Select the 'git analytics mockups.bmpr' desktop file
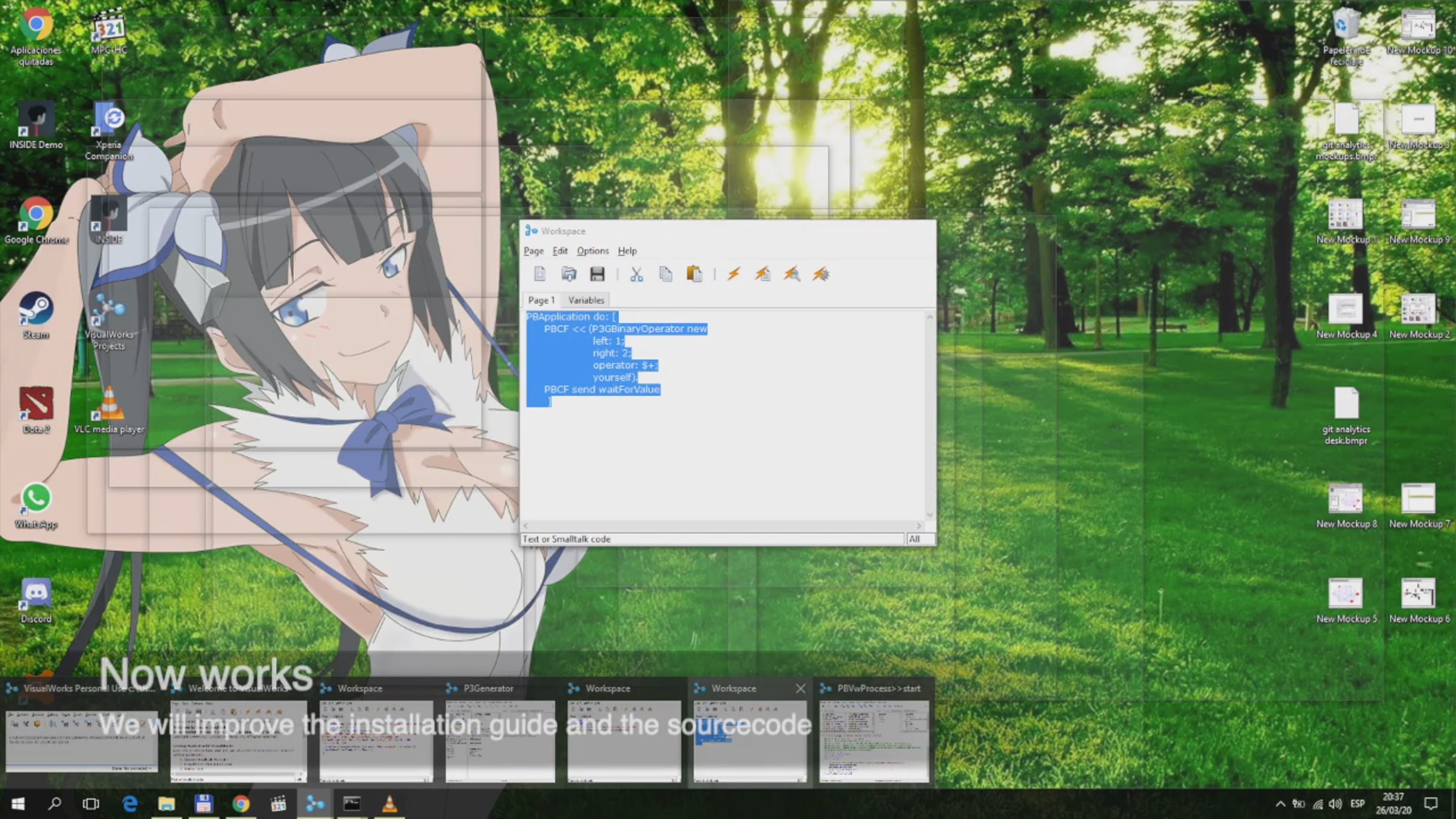This screenshot has height=819, width=1456. pos(1346,131)
